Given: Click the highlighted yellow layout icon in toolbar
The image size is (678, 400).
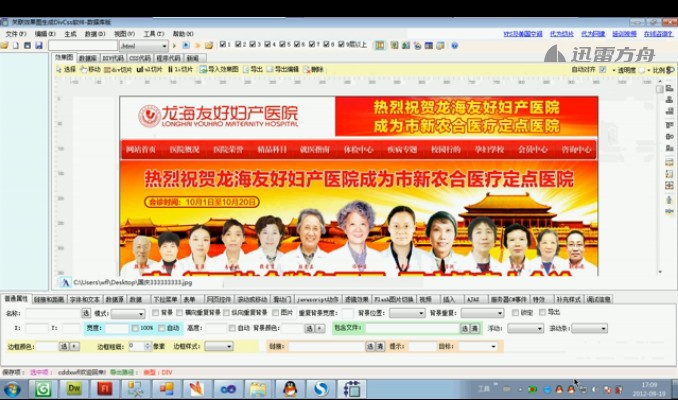Looking at the screenshot, I should coord(380,45).
